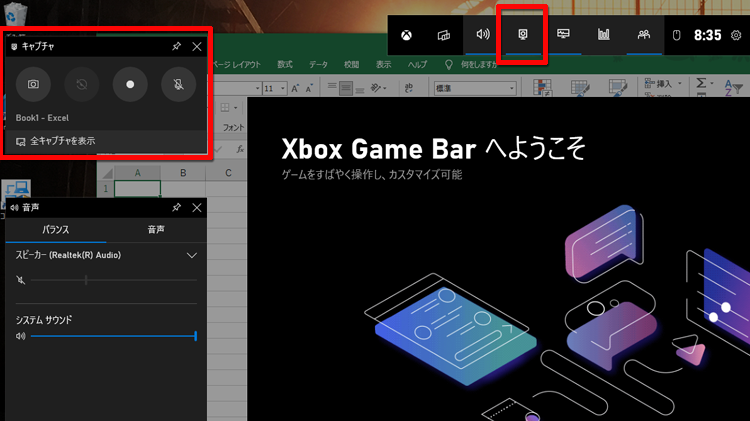This screenshot has width=750, height=421.
Task: Select Excel column C header
Action: point(228,173)
